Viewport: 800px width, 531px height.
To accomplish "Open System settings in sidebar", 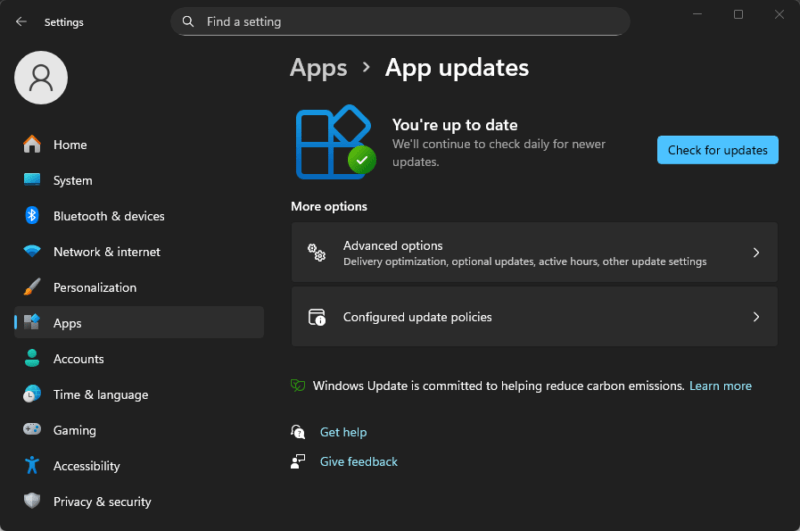I will (139, 180).
